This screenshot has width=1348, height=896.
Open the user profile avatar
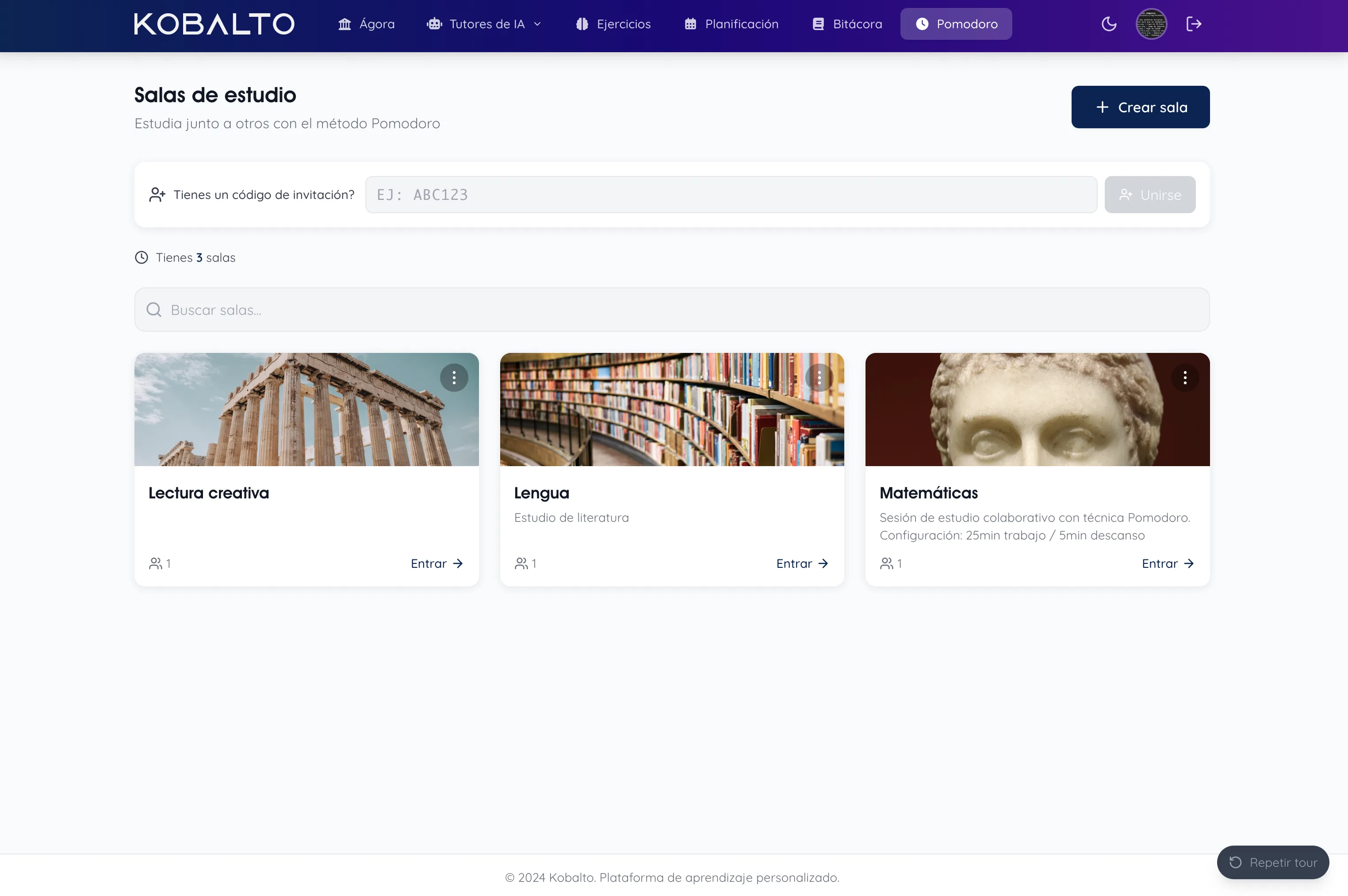point(1151,24)
